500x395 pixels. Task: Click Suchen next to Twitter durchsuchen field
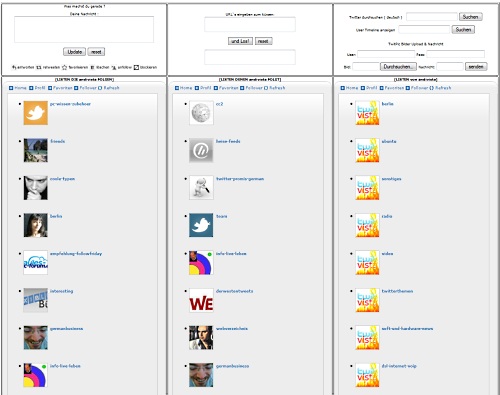[x=471, y=17]
